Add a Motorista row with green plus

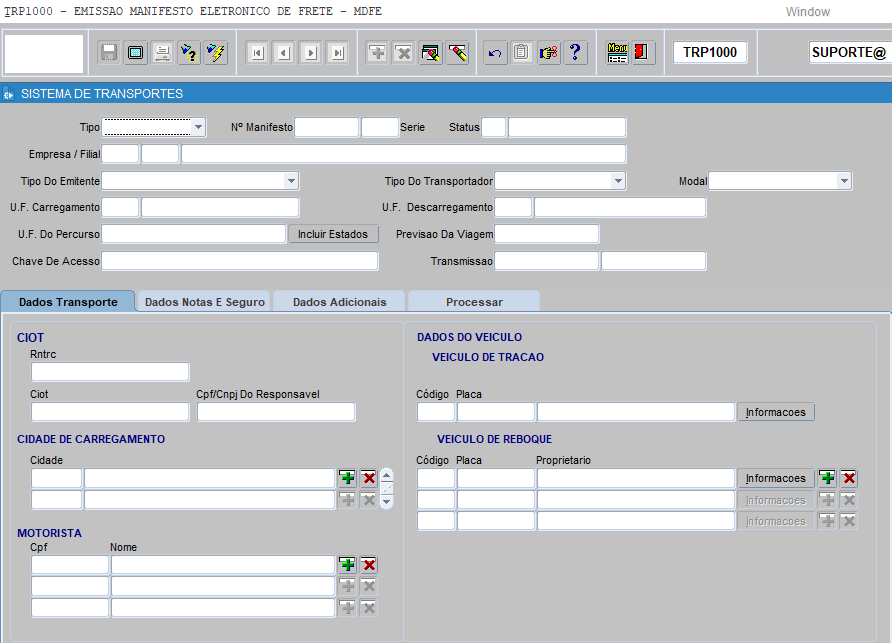coord(347,564)
